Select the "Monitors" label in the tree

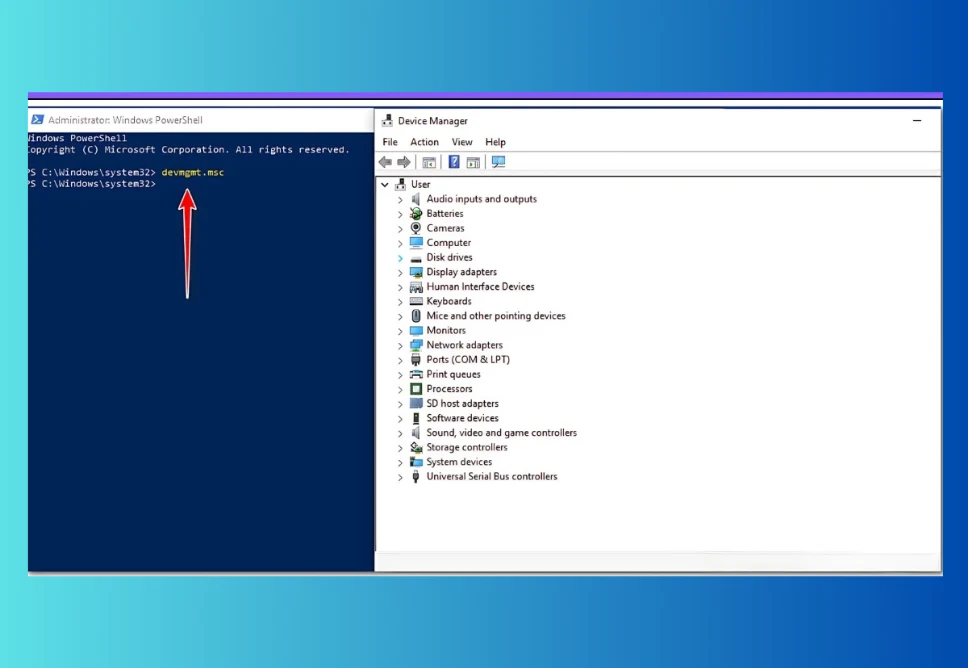[446, 330]
